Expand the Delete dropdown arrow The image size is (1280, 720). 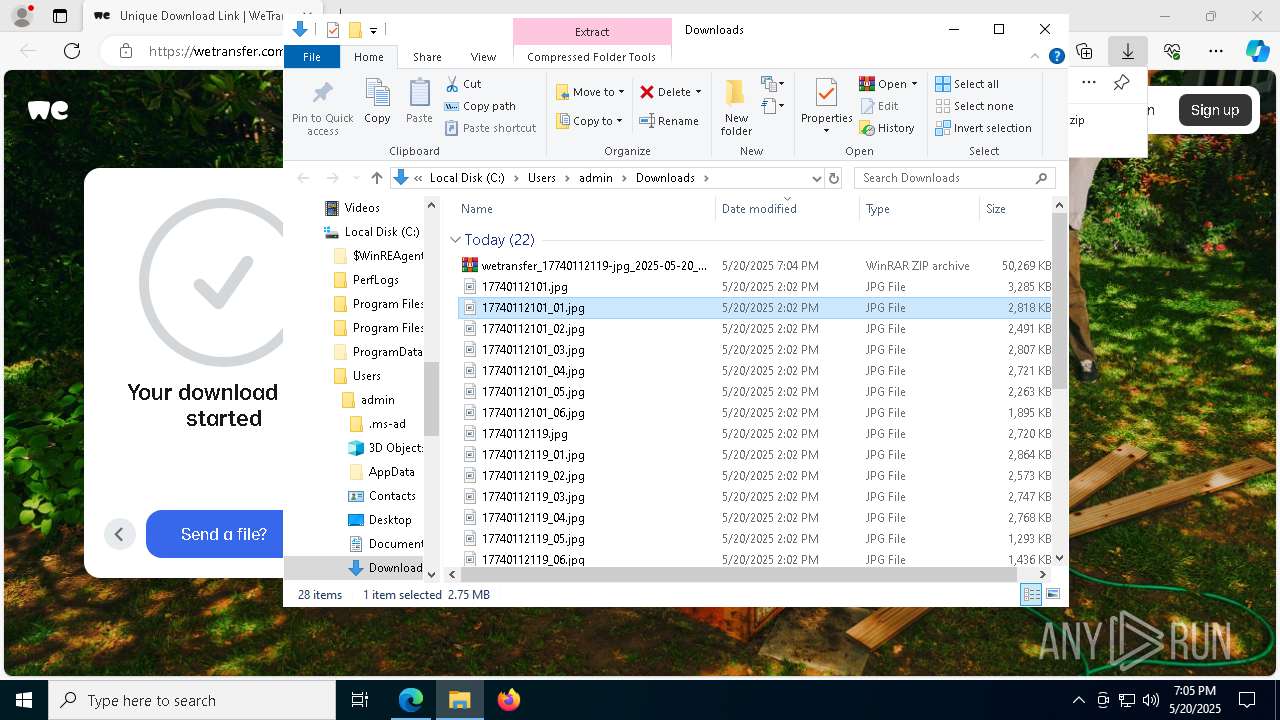[698, 92]
